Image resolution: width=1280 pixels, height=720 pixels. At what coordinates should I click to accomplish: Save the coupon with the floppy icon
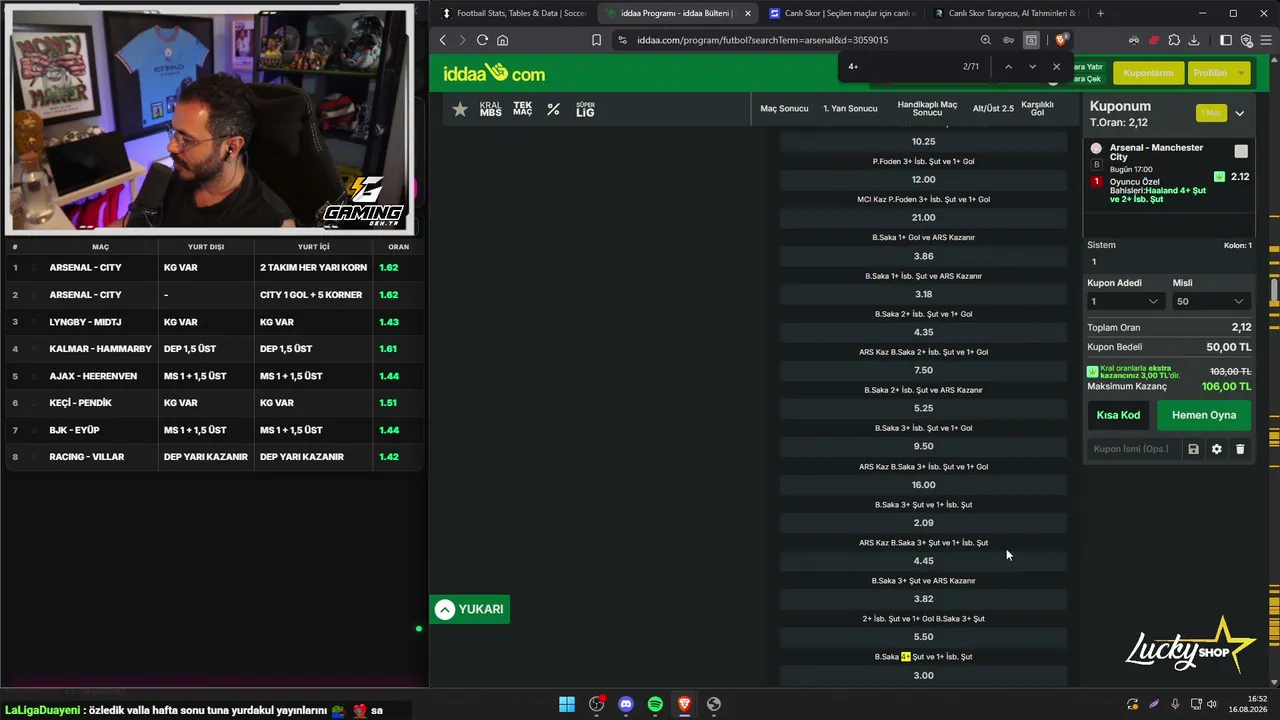coord(1193,449)
